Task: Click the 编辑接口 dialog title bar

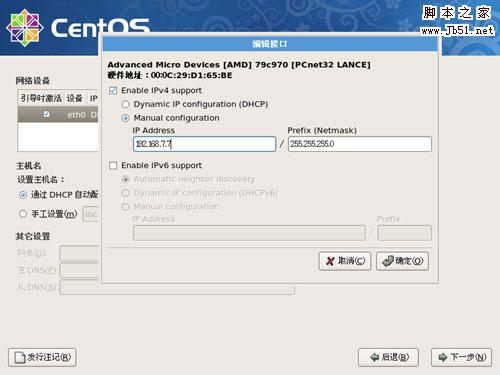Action: (270, 44)
